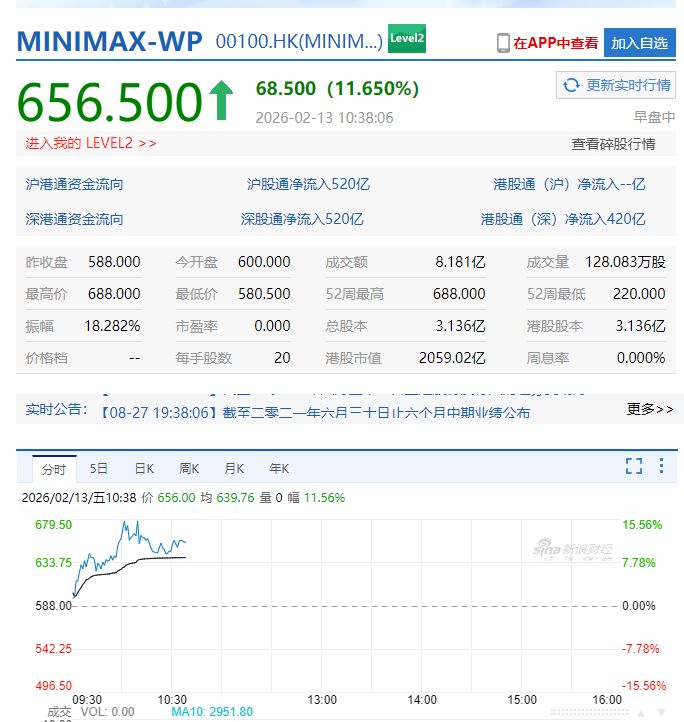Select the 周K weekly chart tab
Image resolution: width=684 pixels, height=722 pixels.
coord(189,468)
